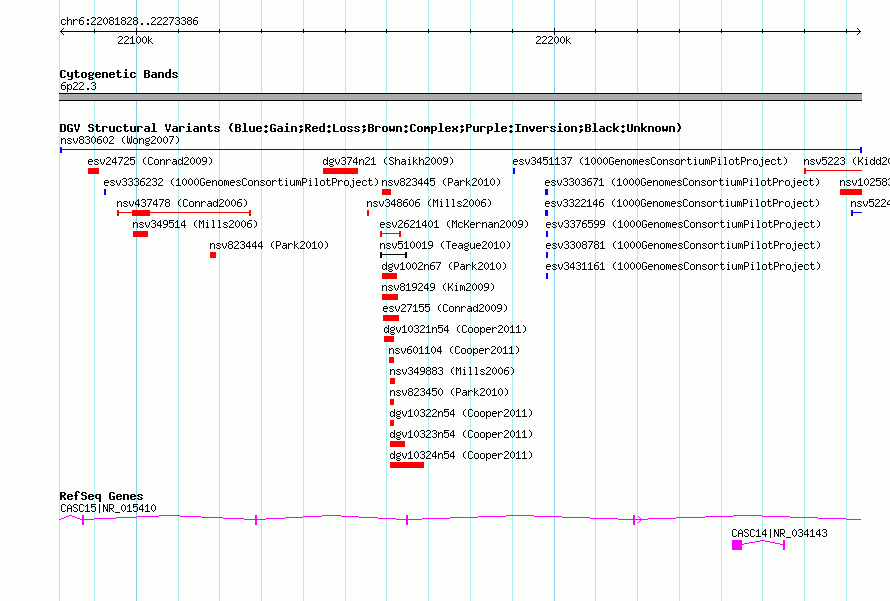890x601 pixels.
Task: Select the DGV Structural Variants track title
Action: coord(371,128)
